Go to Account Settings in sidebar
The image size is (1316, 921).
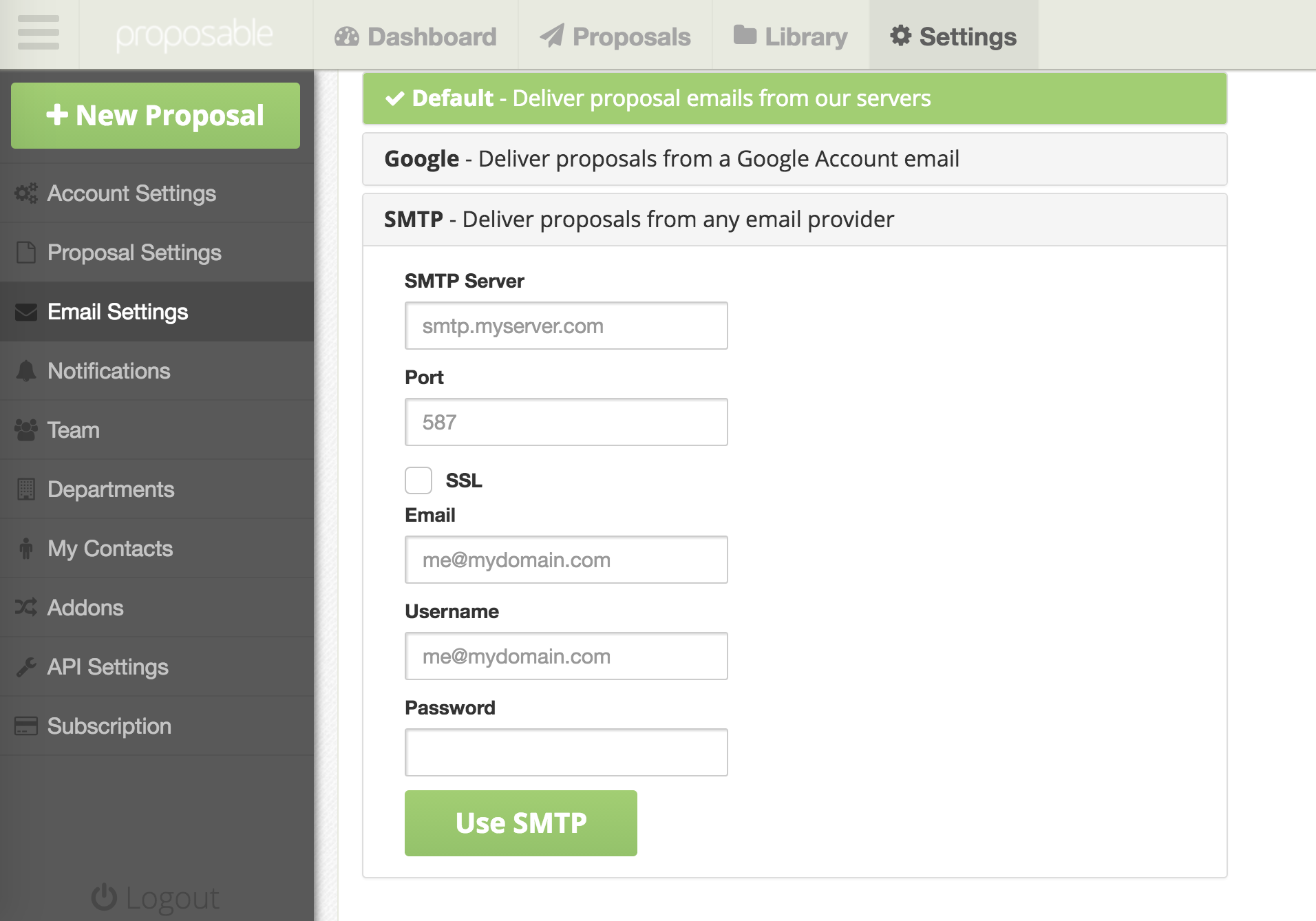(157, 193)
